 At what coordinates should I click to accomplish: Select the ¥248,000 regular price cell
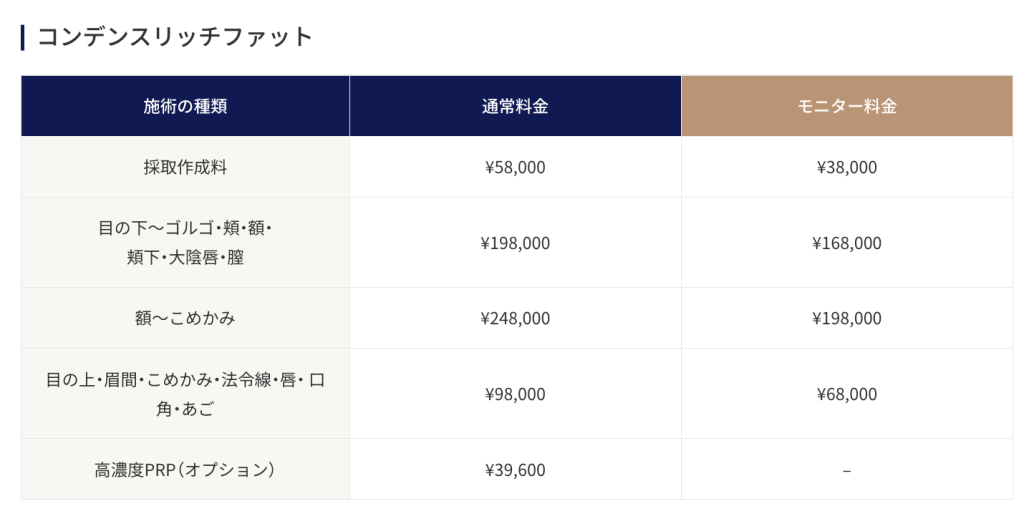click(x=515, y=318)
